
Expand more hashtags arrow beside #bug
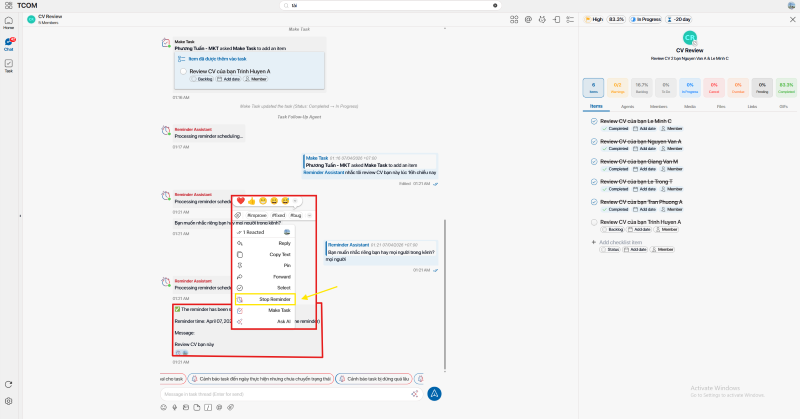pos(309,215)
